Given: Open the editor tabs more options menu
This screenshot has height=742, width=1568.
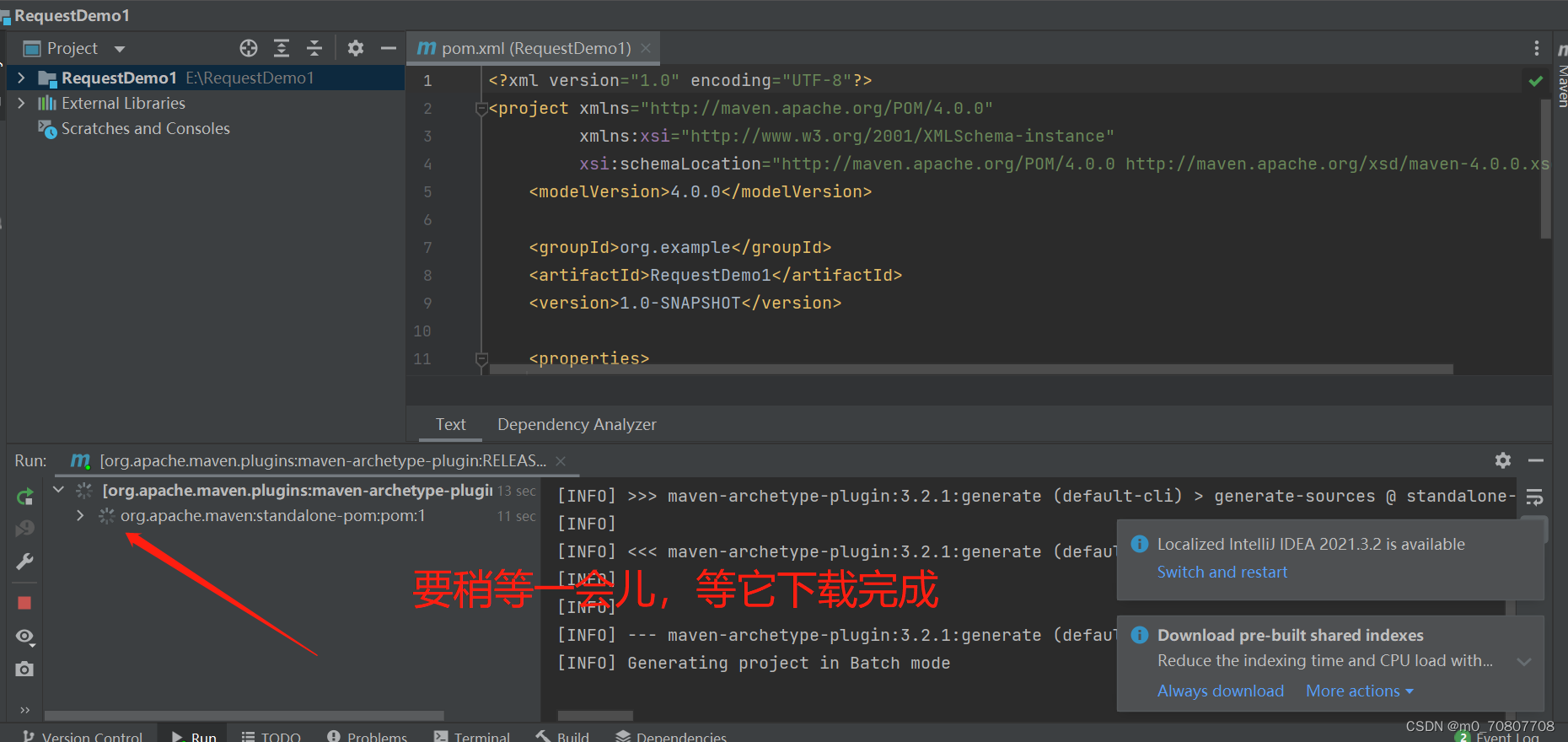Looking at the screenshot, I should tap(1537, 48).
